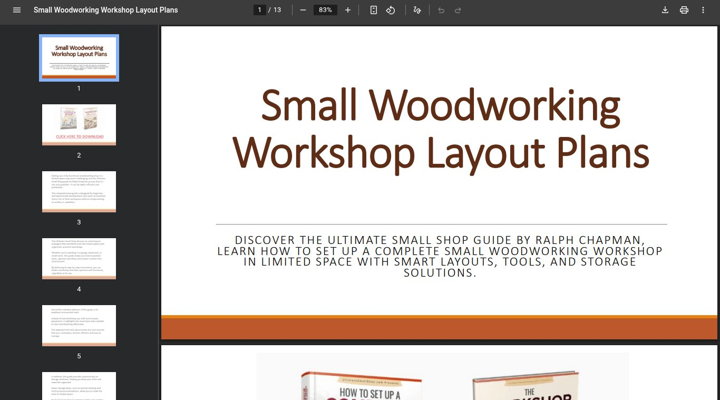Click the zoom in plus button

click(348, 10)
